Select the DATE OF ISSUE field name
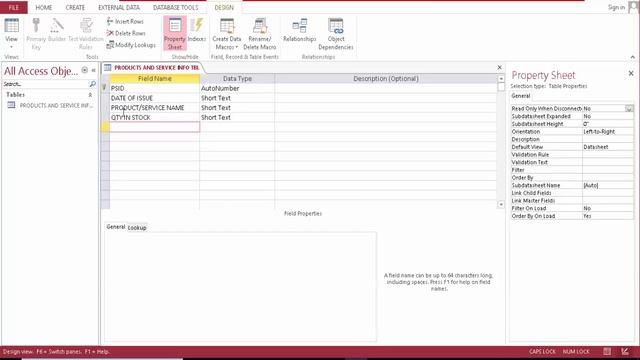 (x=155, y=98)
